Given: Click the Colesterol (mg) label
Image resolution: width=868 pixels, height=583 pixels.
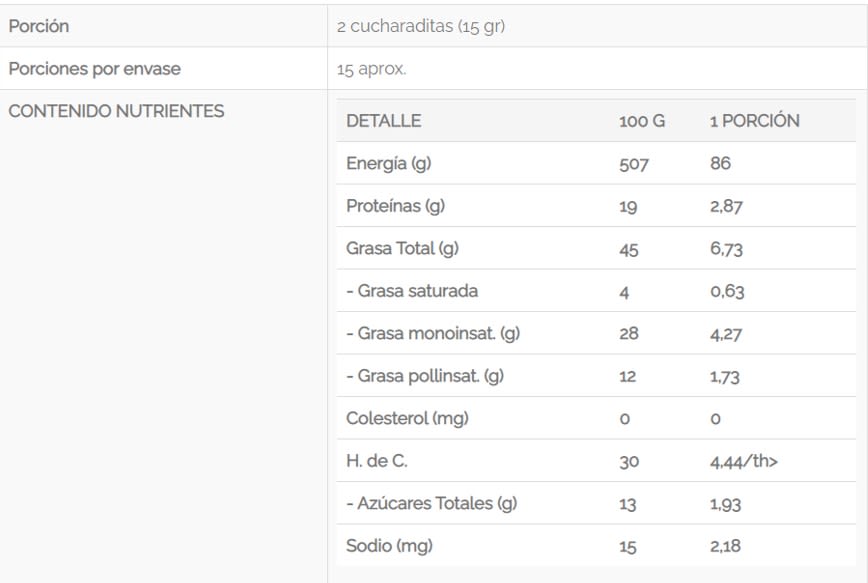Looking at the screenshot, I should pyautogui.click(x=407, y=418).
